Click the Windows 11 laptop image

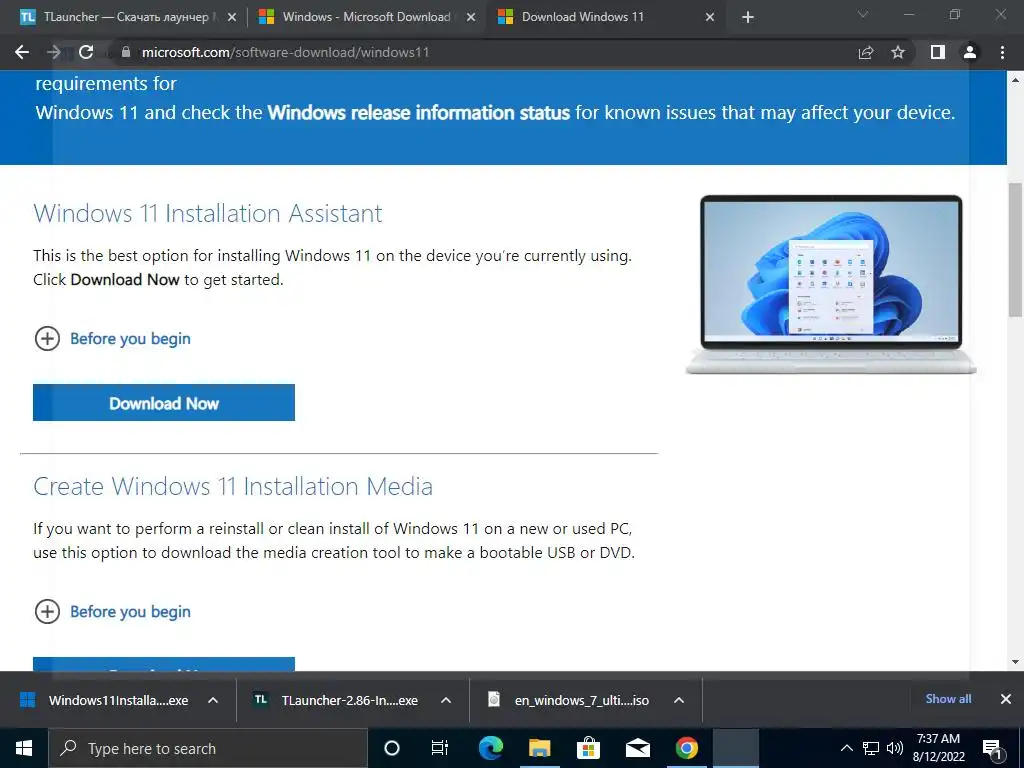pos(831,284)
